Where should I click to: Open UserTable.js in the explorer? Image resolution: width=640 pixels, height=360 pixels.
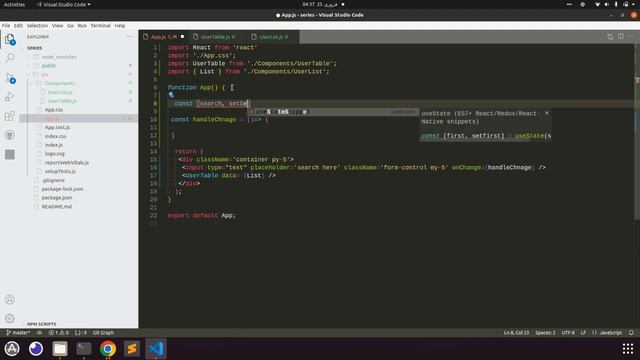pos(62,101)
